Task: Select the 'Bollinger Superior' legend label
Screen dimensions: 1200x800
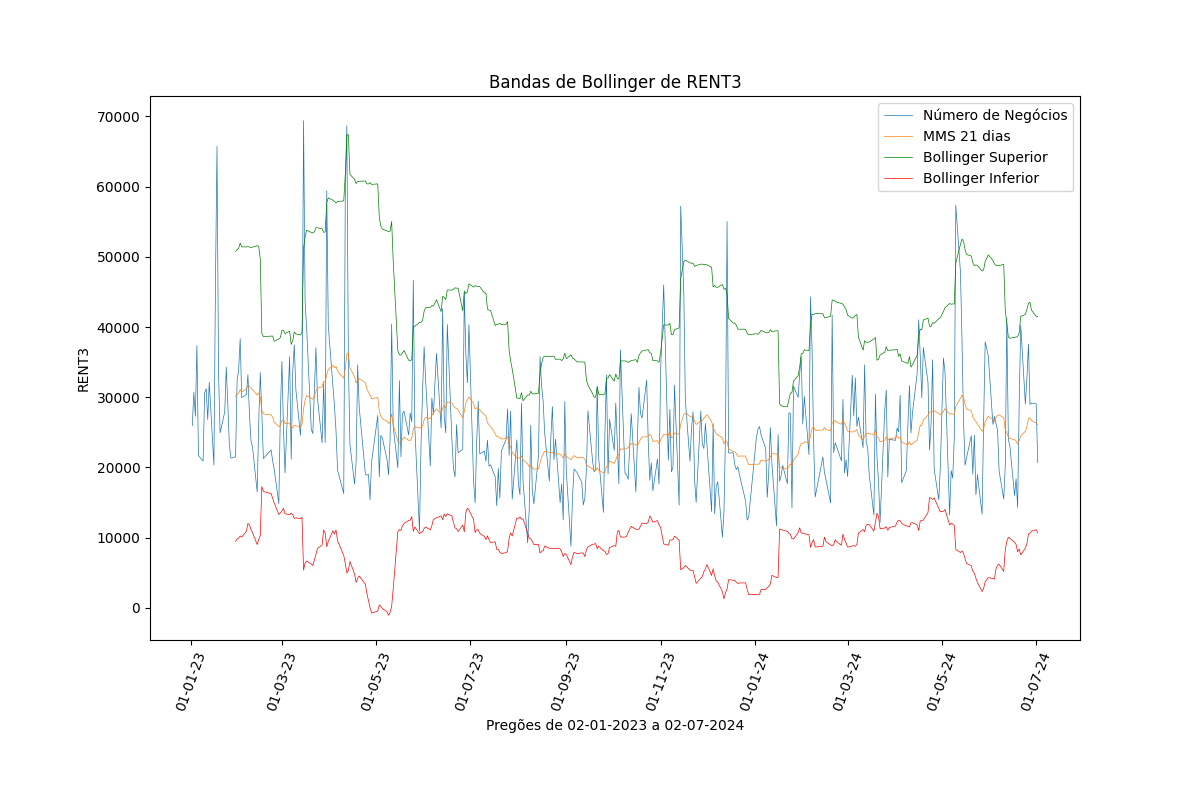Action: (985, 157)
